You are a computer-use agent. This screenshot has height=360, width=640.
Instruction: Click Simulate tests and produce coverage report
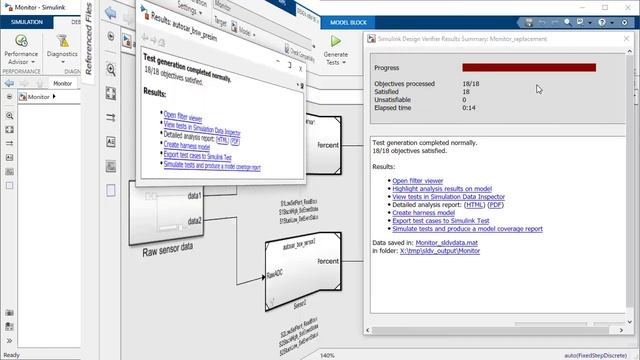tap(467, 229)
